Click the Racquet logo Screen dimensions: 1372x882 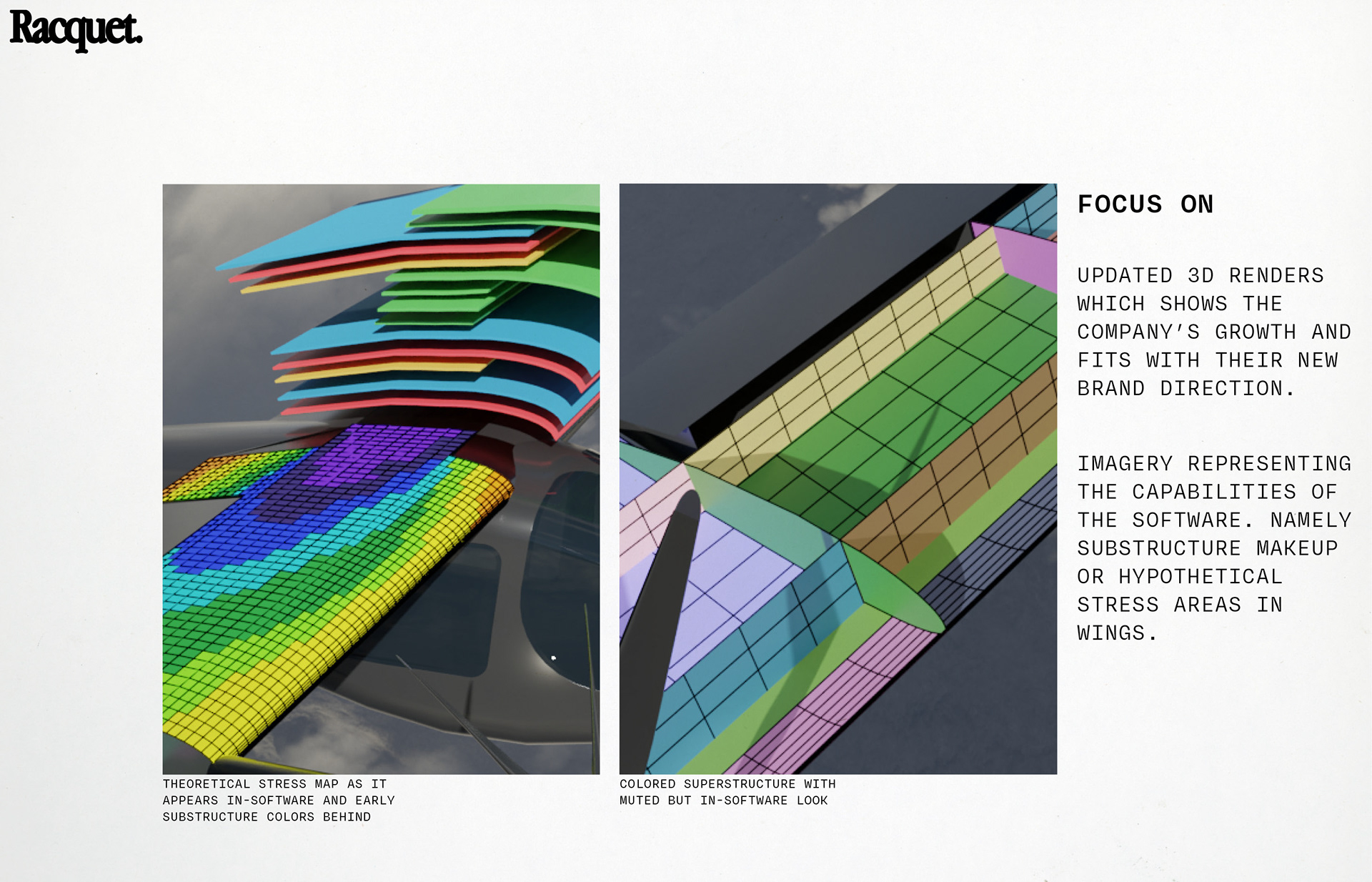(x=76, y=30)
